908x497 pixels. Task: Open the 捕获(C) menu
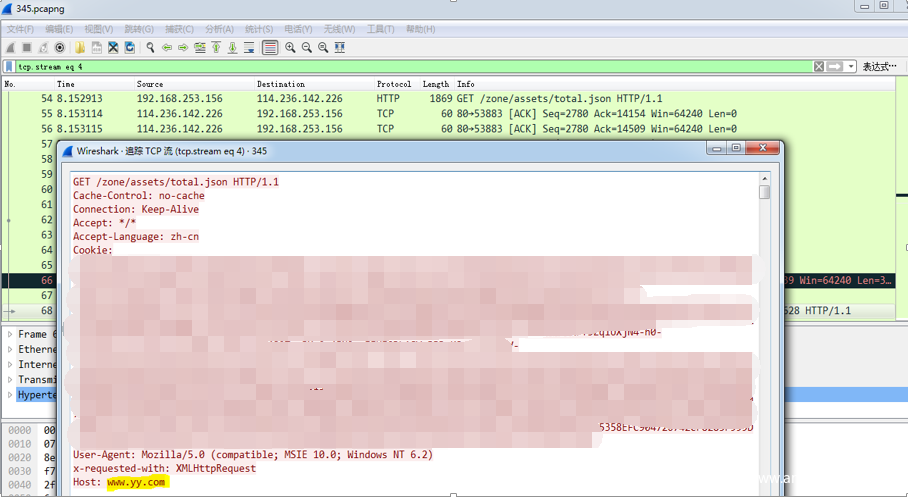point(179,29)
